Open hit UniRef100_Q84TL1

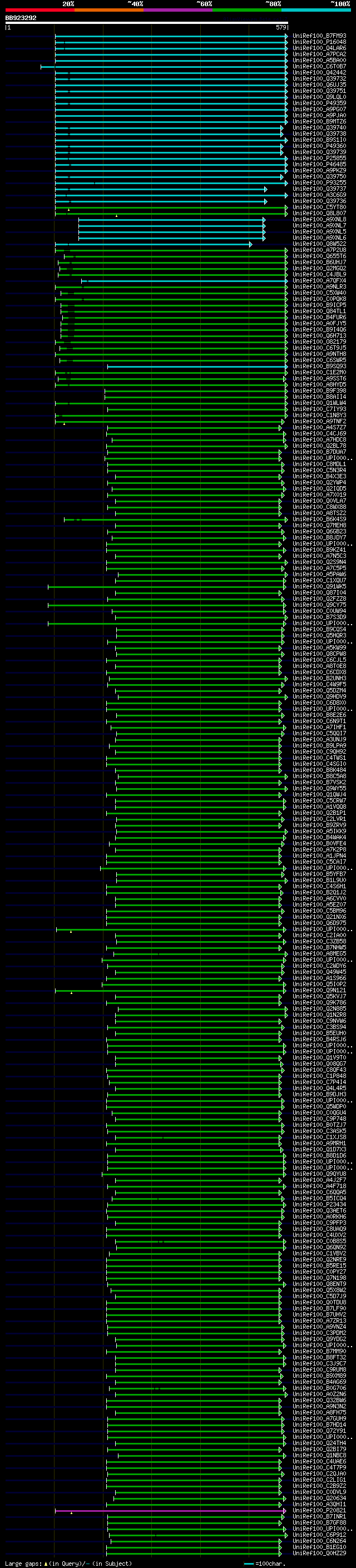pyautogui.click(x=319, y=311)
